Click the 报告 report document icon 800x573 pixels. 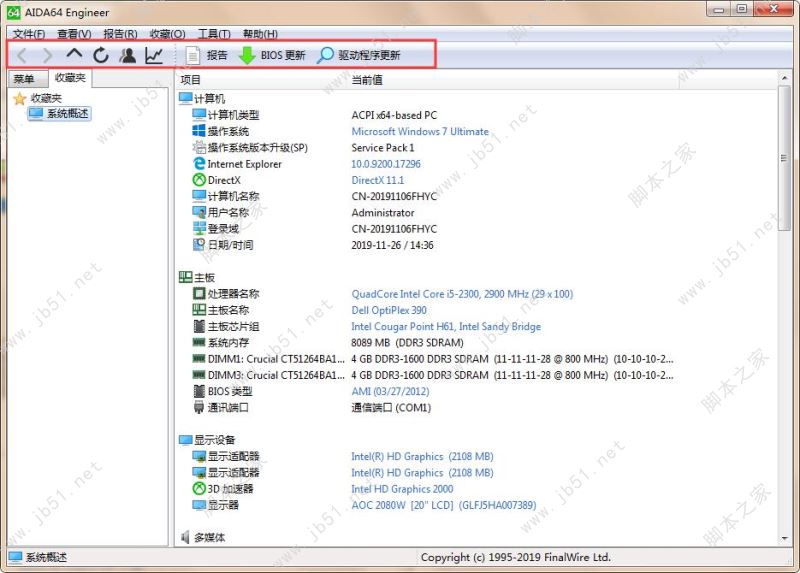(x=193, y=55)
